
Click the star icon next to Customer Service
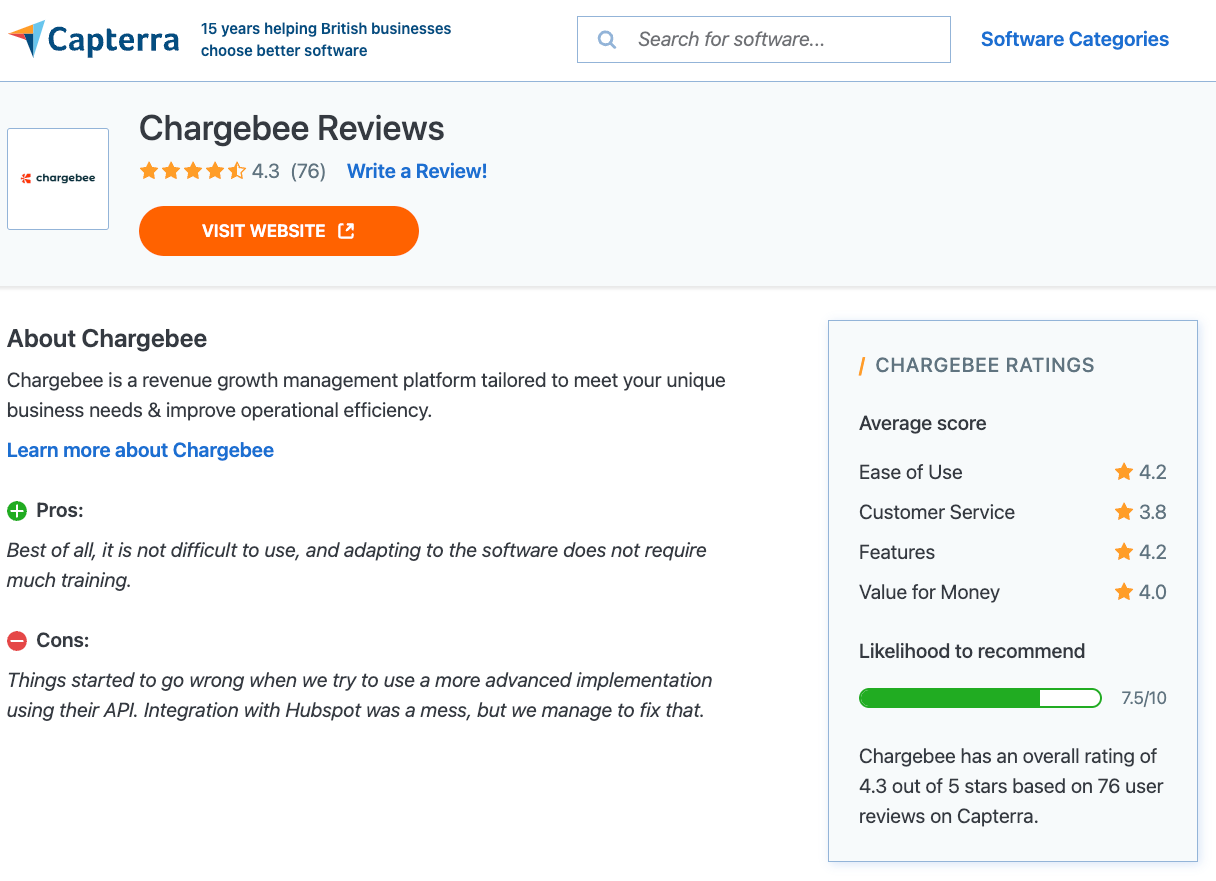1122,511
